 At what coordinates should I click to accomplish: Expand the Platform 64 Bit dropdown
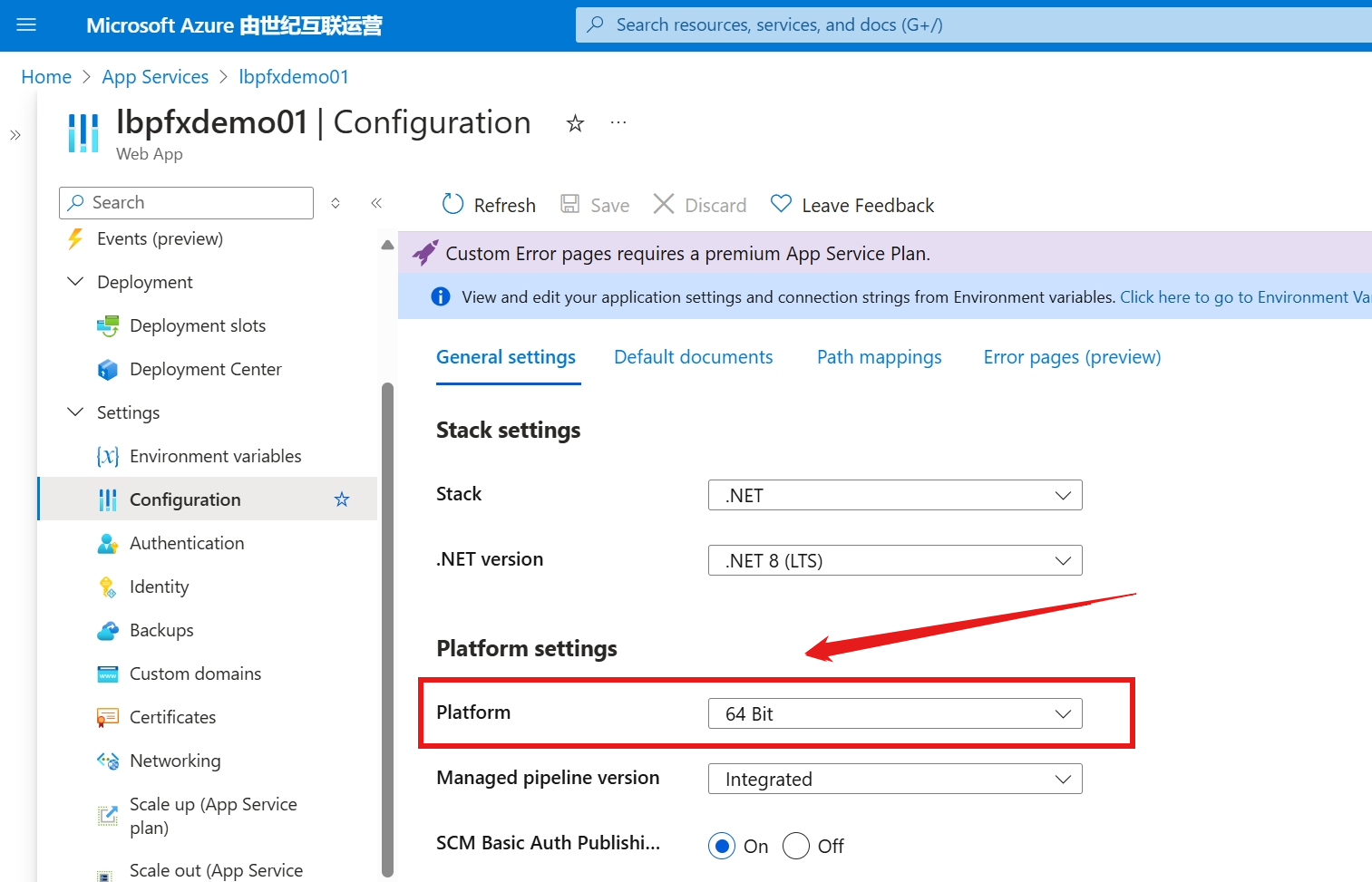click(x=894, y=714)
